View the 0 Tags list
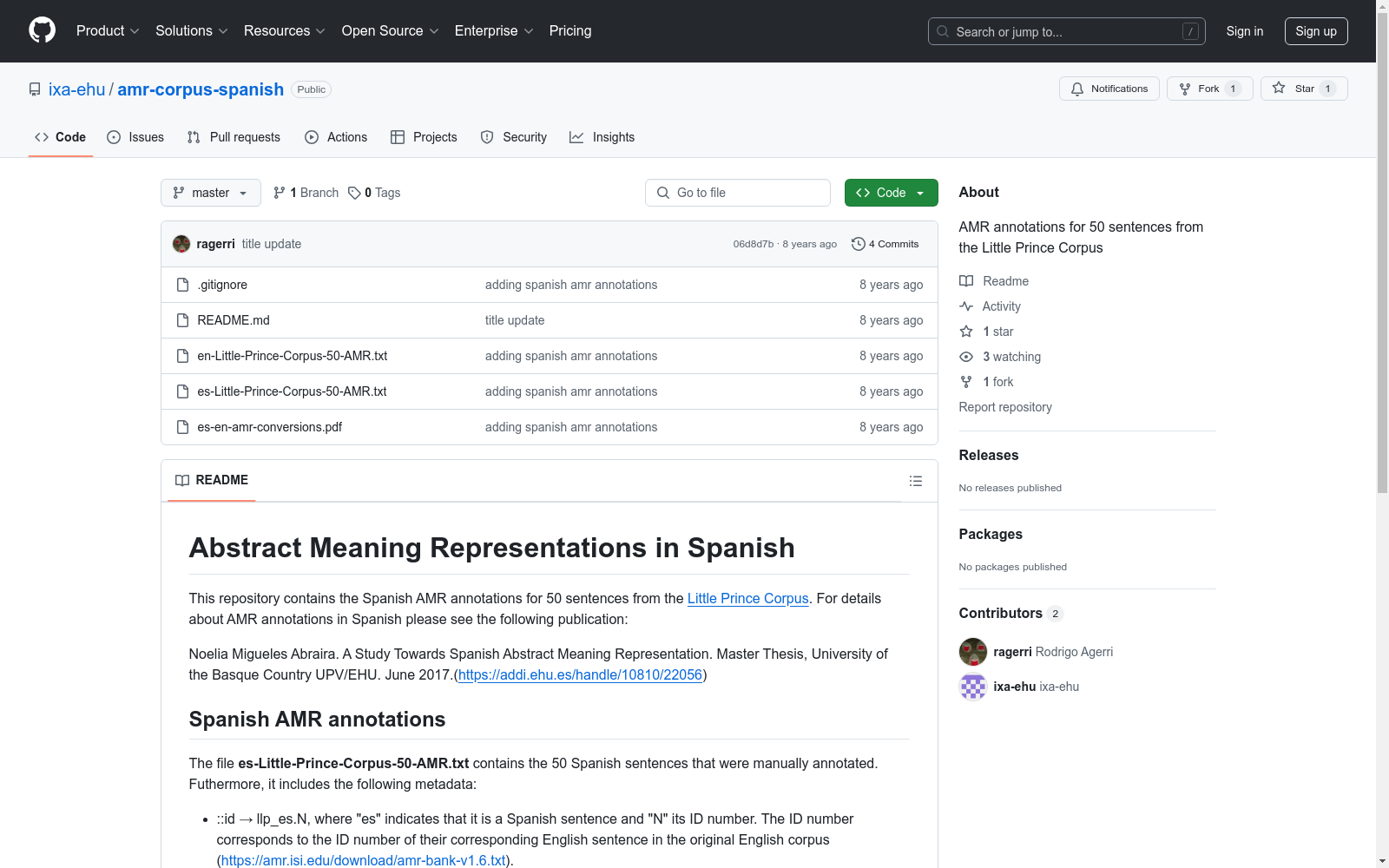 (x=374, y=193)
